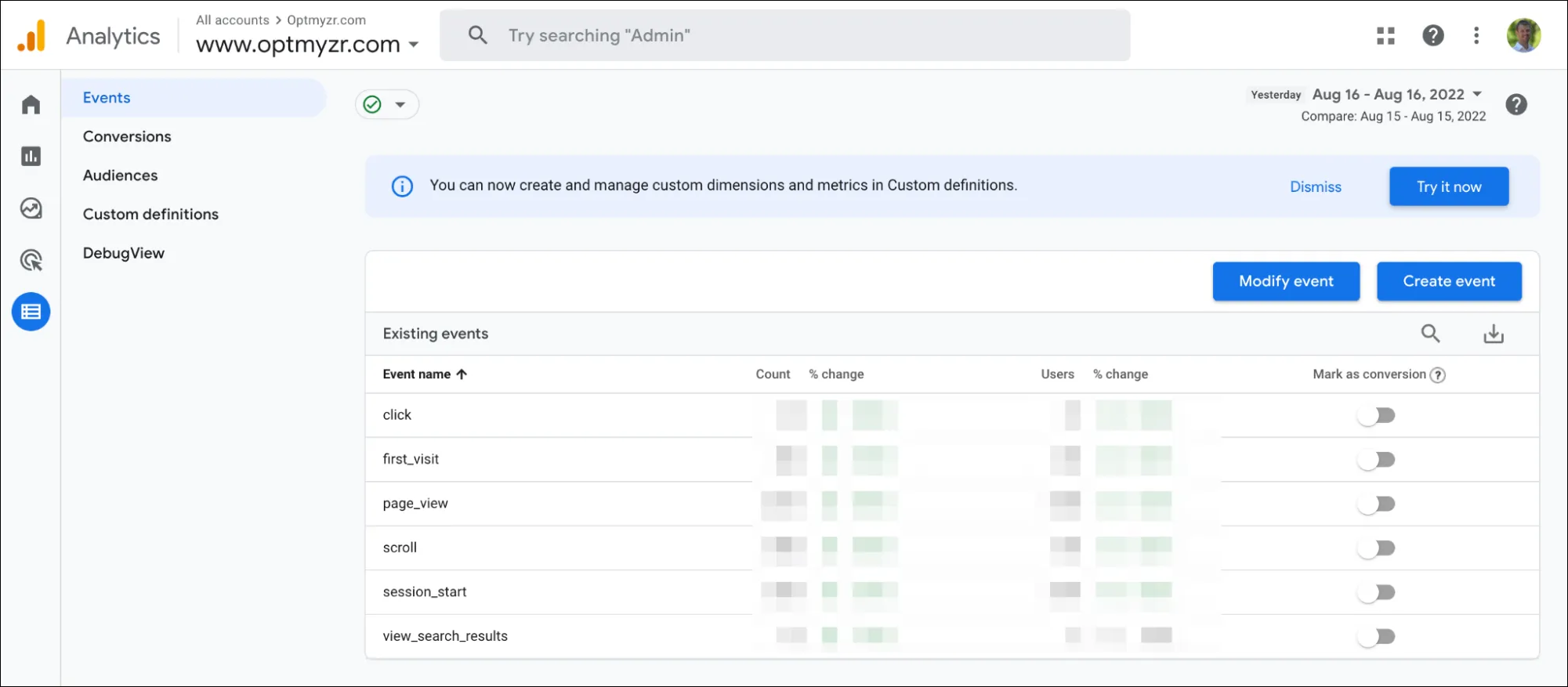Image resolution: width=1568 pixels, height=687 pixels.
Task: Click the Configure list icon
Action: click(x=31, y=312)
